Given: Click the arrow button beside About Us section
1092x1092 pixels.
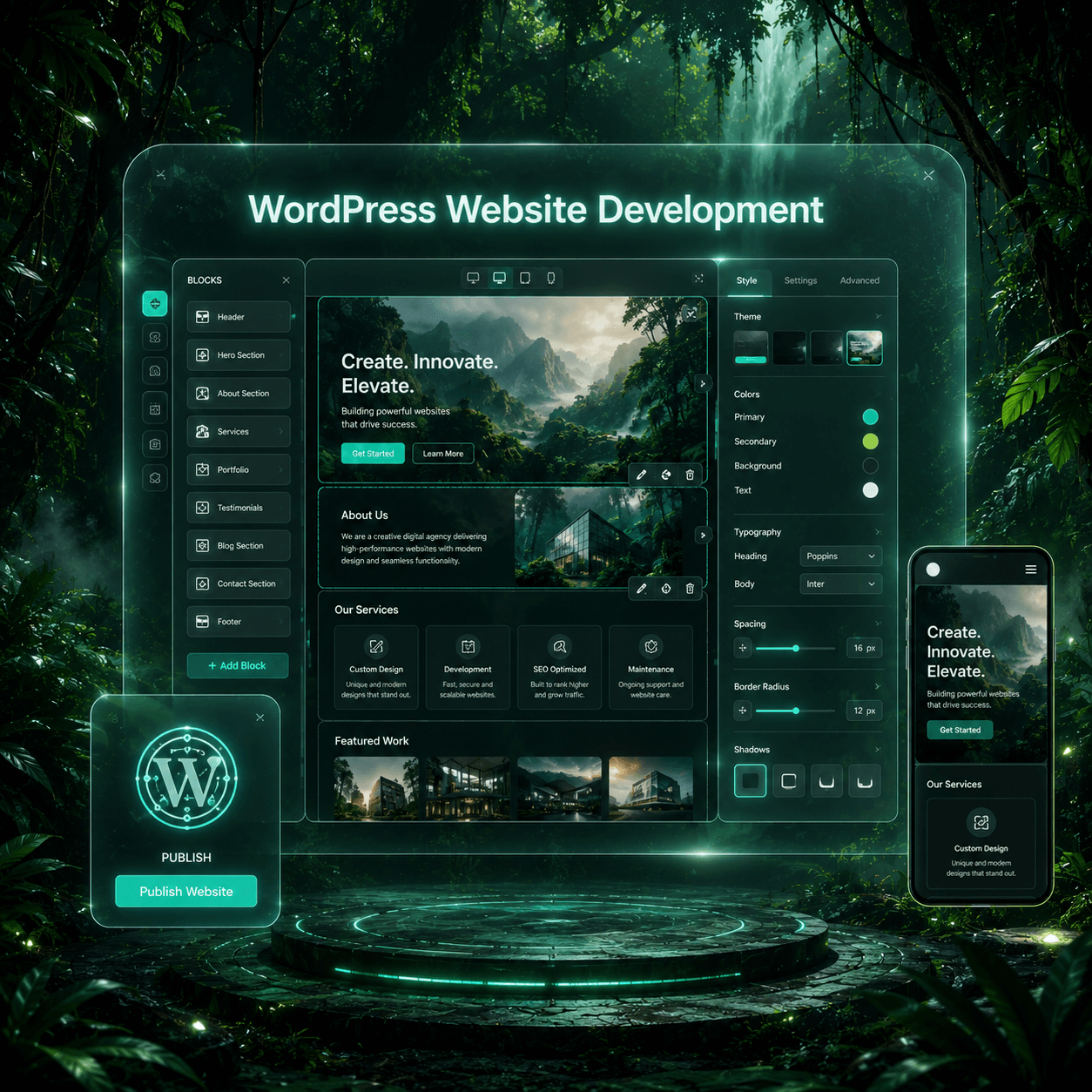Looking at the screenshot, I should pyautogui.click(x=703, y=535).
